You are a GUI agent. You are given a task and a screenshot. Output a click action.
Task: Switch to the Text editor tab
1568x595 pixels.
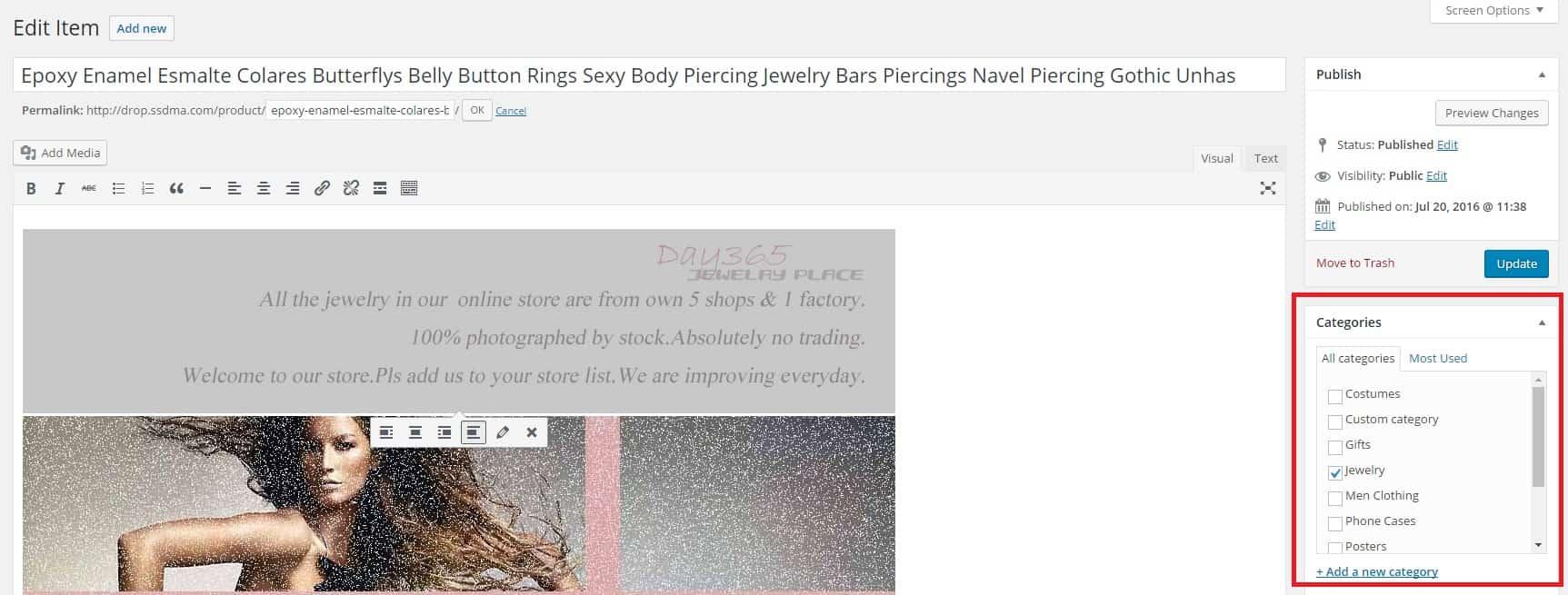coord(1266,158)
